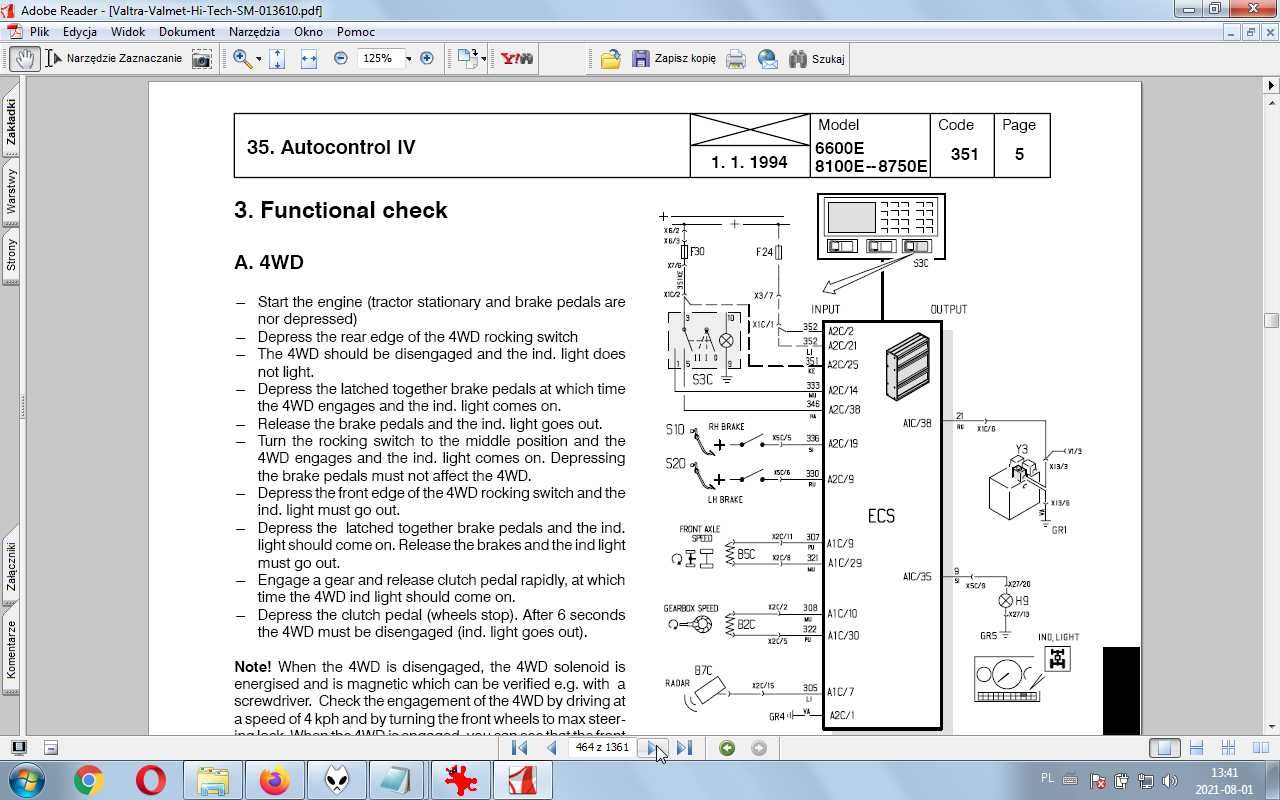The height and width of the screenshot is (800, 1280).
Task: Print the document with printer icon
Action: tap(736, 59)
